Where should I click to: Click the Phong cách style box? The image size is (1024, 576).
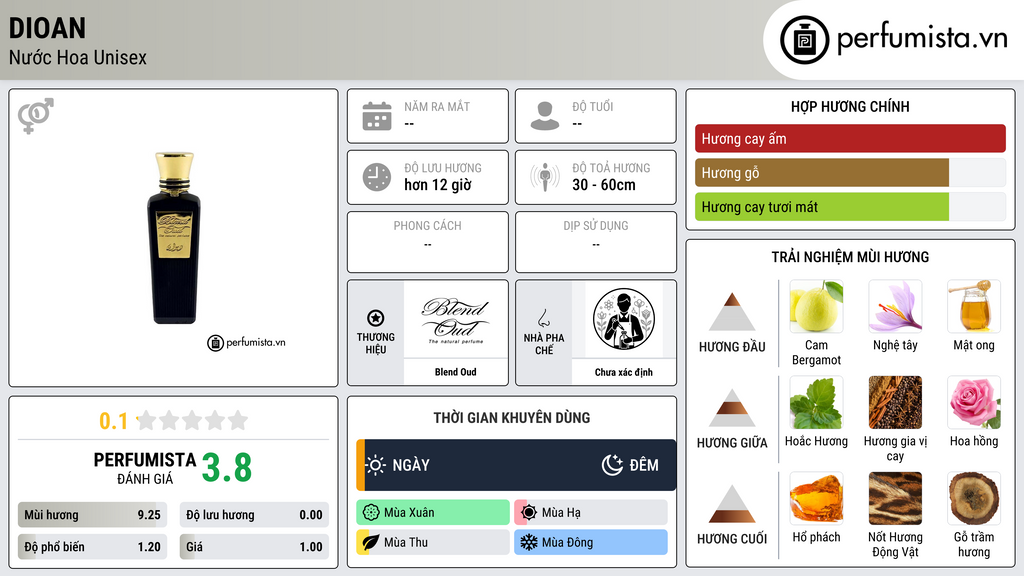(428, 242)
